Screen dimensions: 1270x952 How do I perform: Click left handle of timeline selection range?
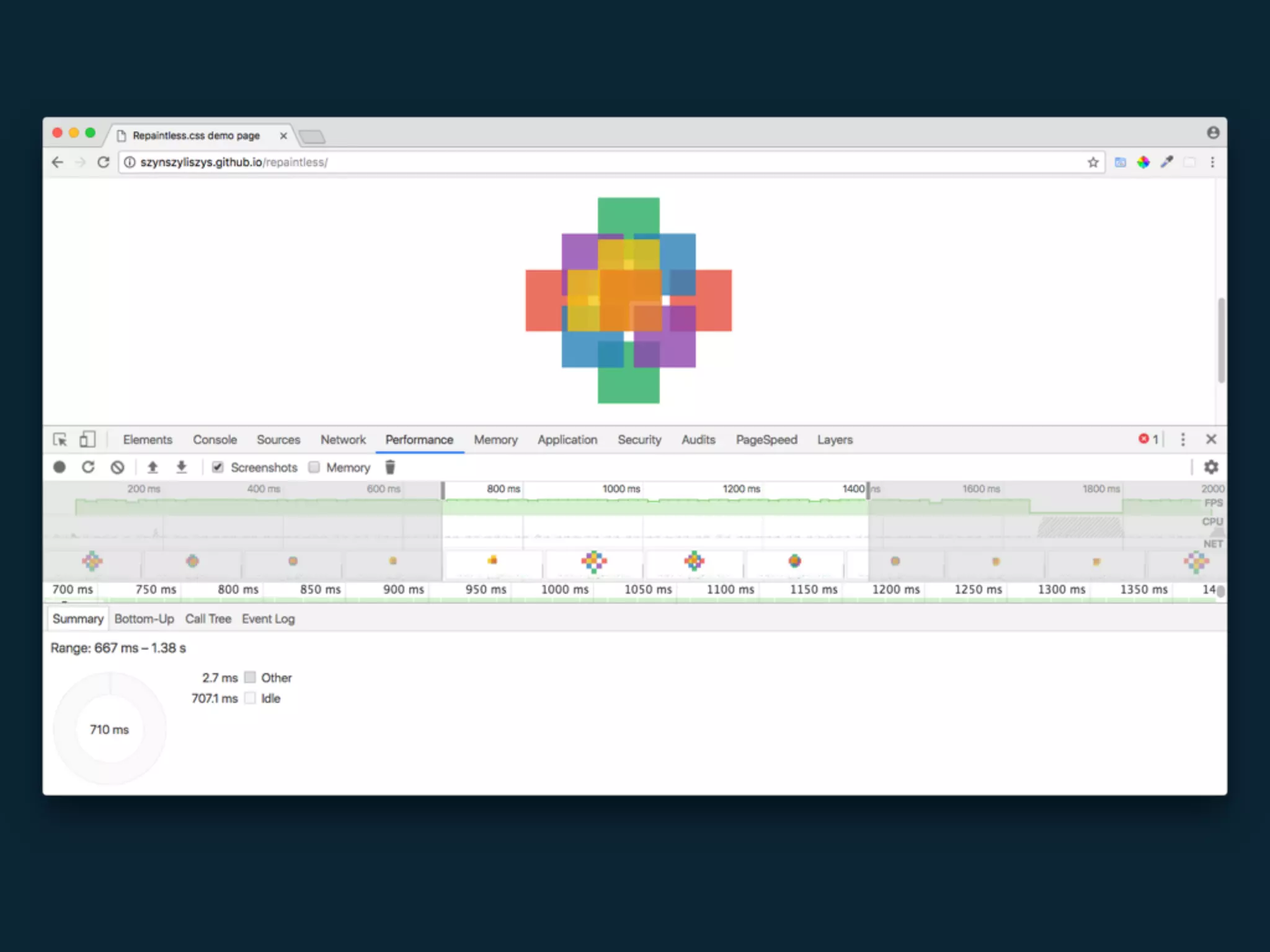443,490
